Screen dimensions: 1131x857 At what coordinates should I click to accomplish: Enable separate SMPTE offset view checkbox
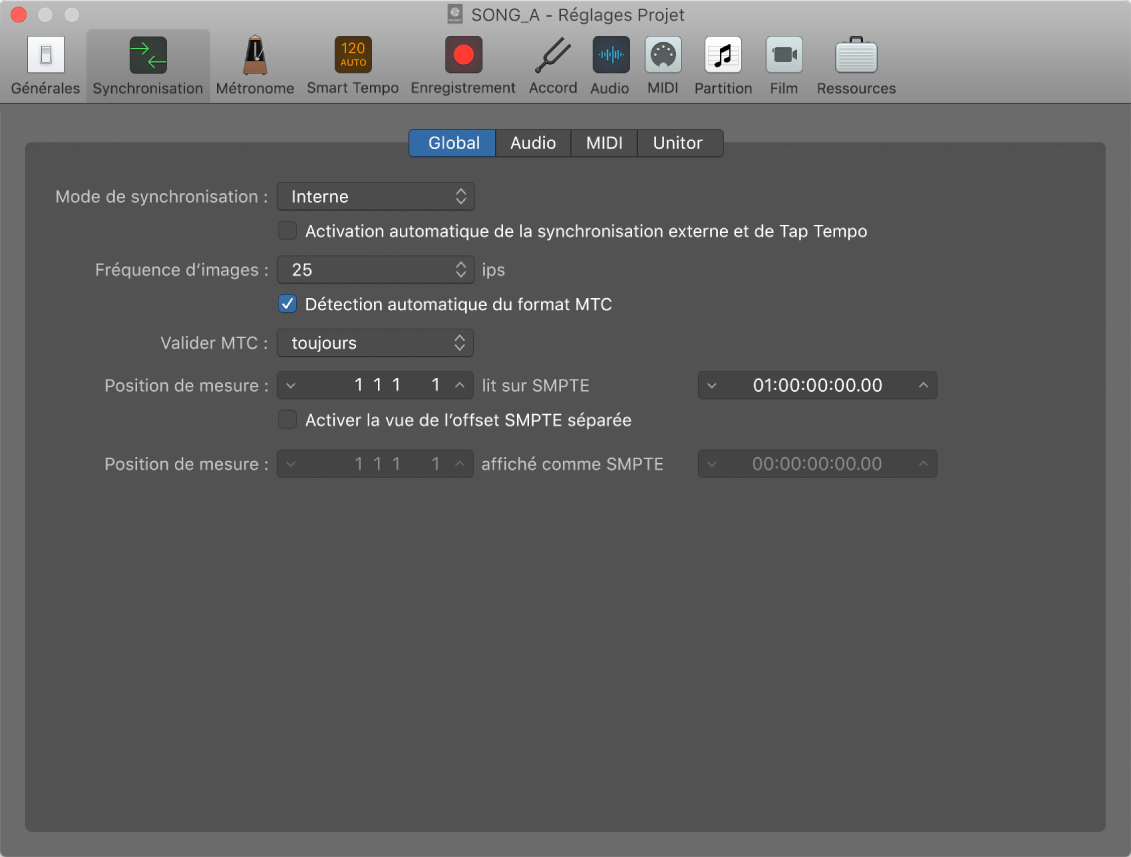[288, 420]
